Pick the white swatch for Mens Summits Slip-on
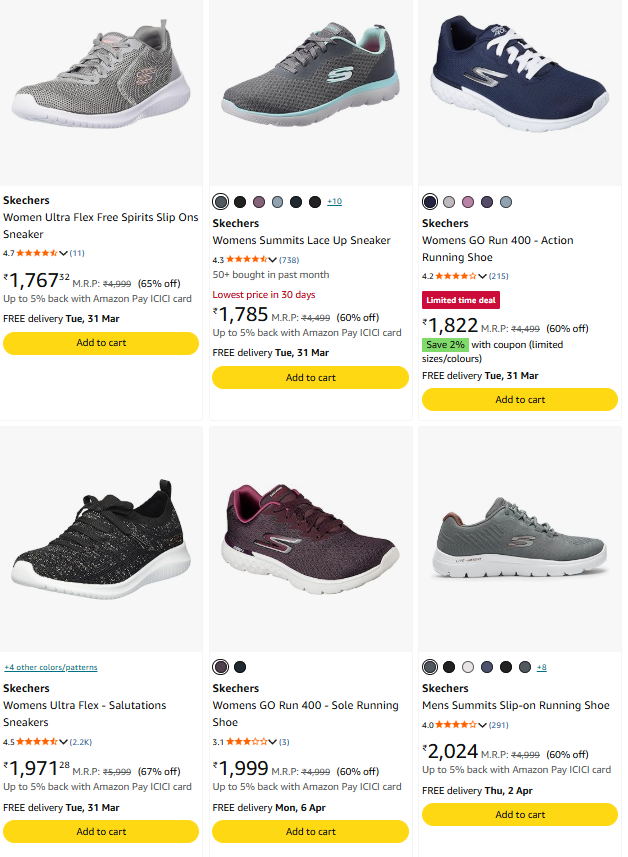The height and width of the screenshot is (857, 628). point(468,667)
